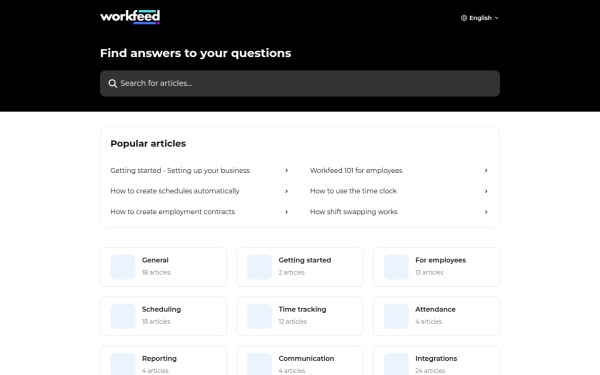This screenshot has width=600, height=375.
Task: Click chevron next to employment contracts
Action: (x=287, y=212)
